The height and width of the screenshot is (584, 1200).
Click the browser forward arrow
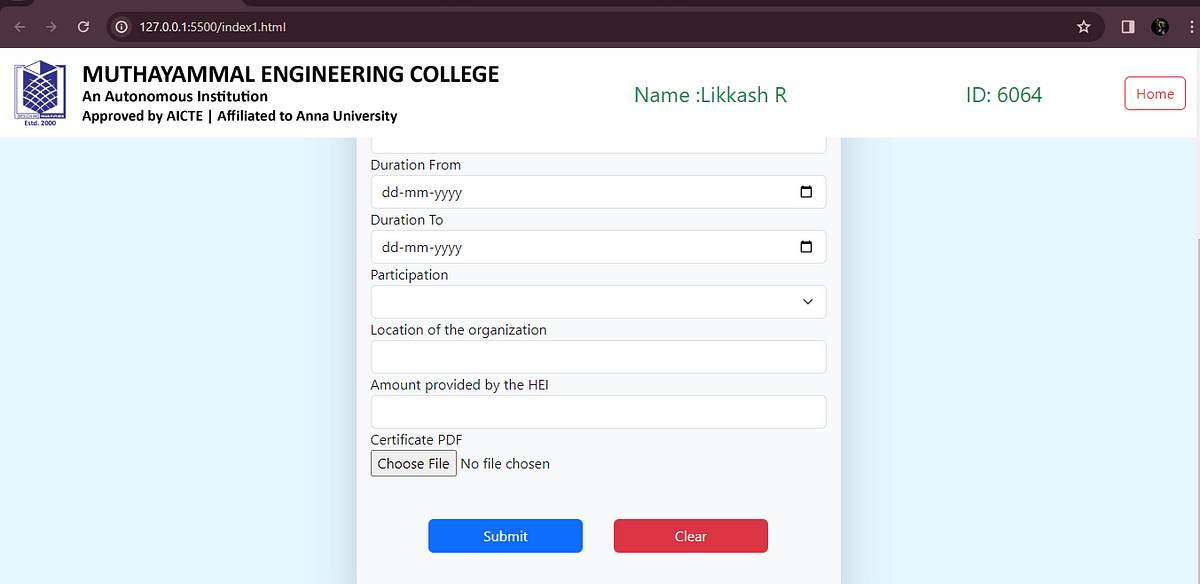click(x=51, y=27)
